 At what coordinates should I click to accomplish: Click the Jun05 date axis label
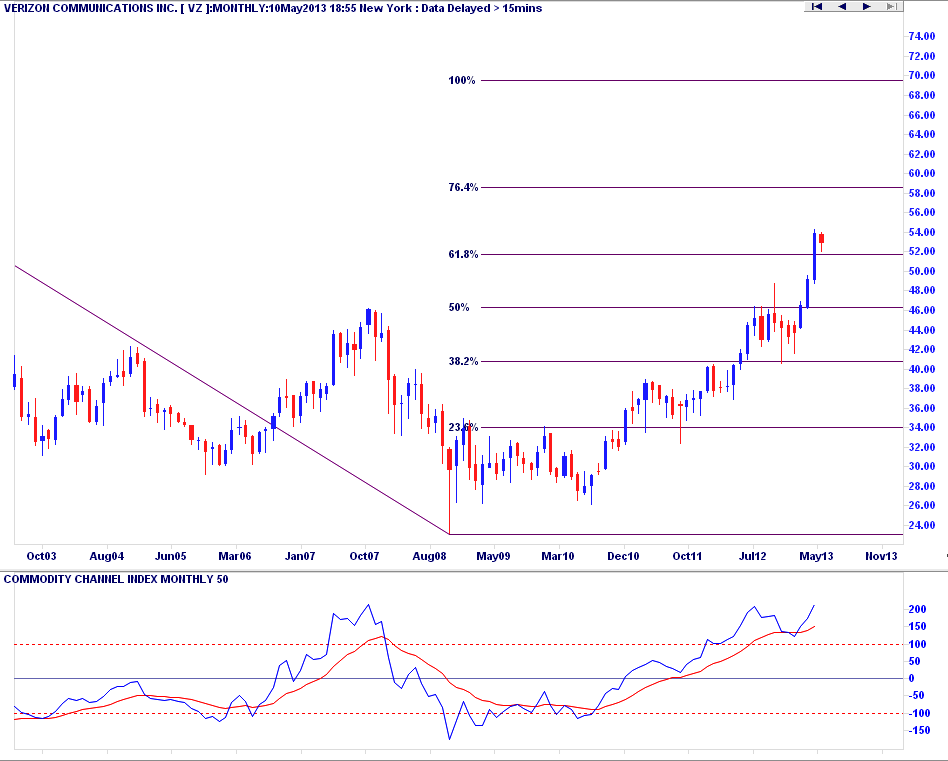(x=170, y=556)
